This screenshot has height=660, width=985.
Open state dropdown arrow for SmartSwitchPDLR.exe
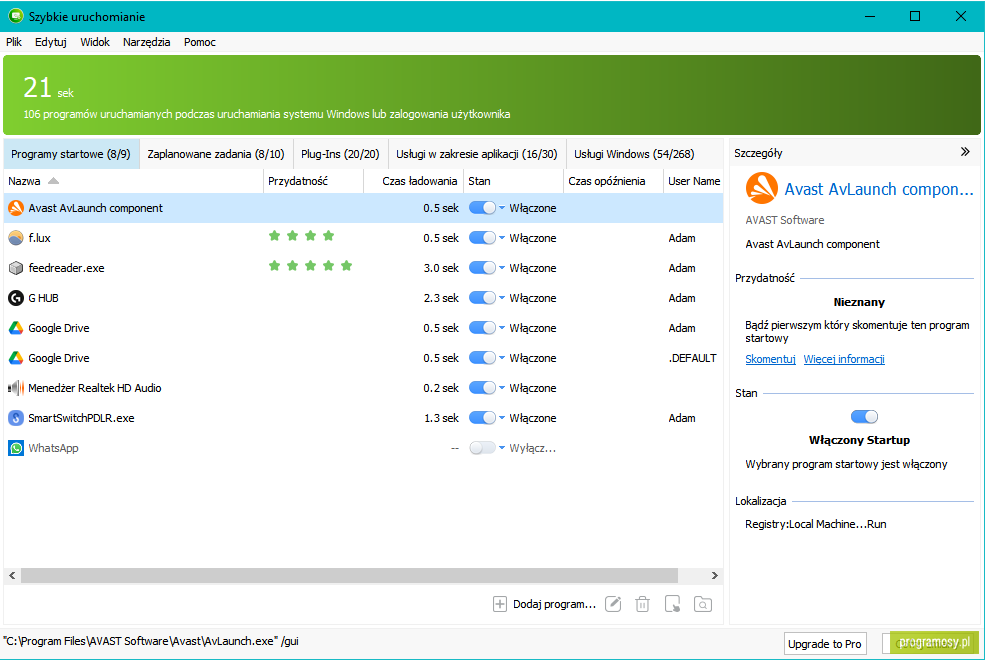point(502,418)
